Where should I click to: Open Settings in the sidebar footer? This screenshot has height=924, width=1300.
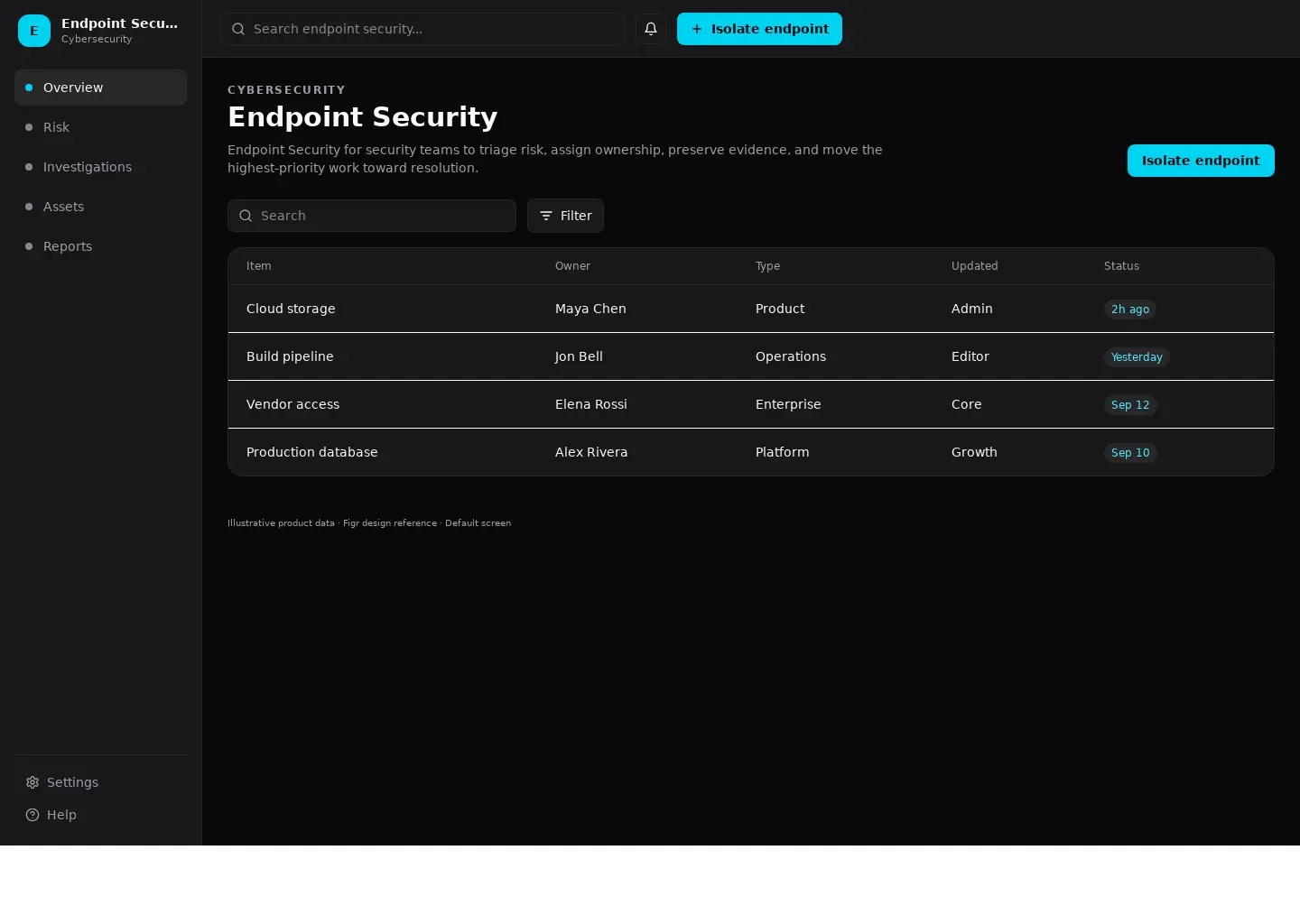pyautogui.click(x=100, y=782)
